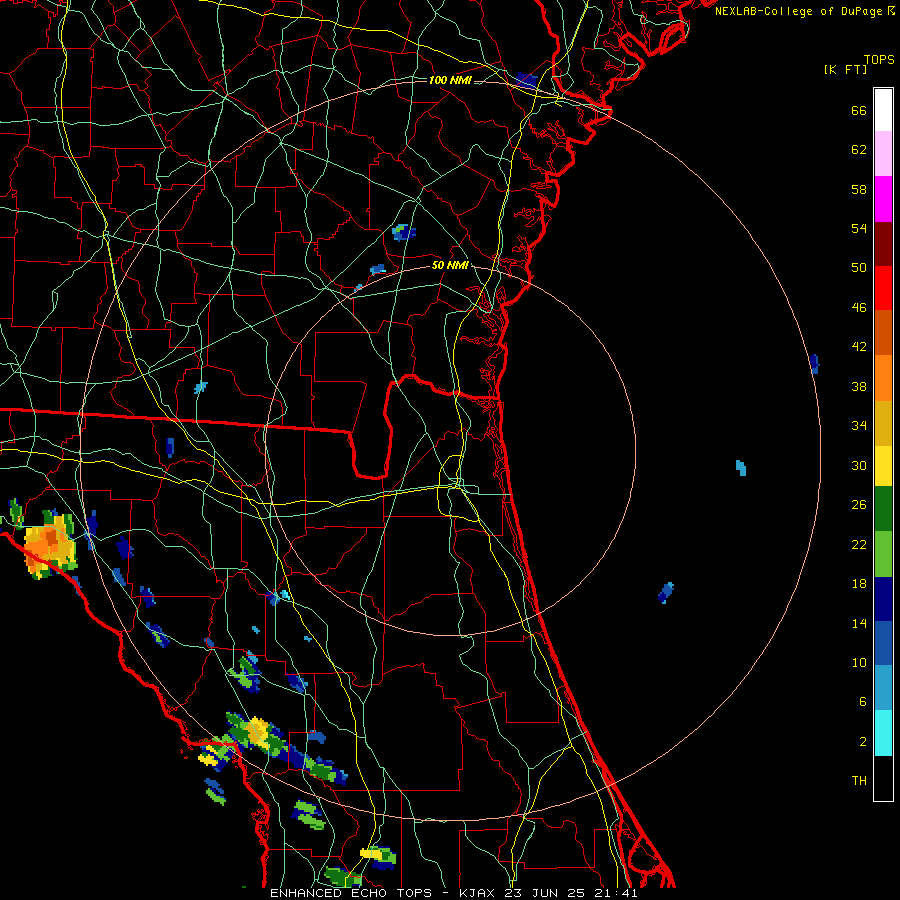Click the 22 legend value
The image size is (900, 900).
[x=859, y=544]
